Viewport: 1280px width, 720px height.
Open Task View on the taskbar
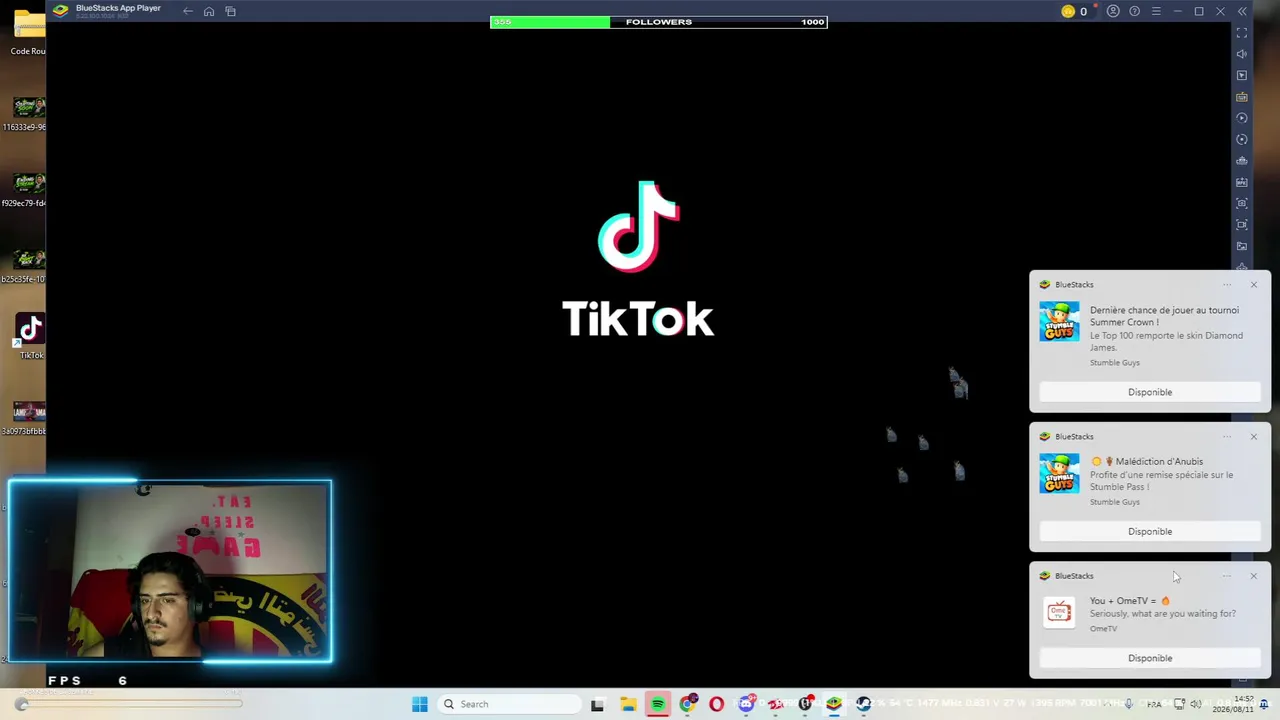tap(597, 704)
